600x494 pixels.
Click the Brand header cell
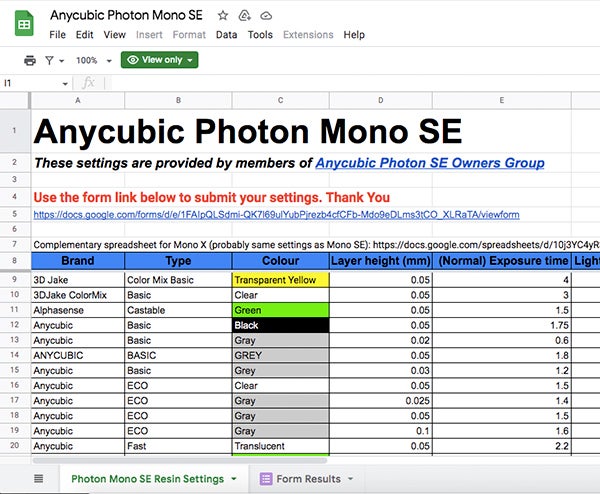78,261
